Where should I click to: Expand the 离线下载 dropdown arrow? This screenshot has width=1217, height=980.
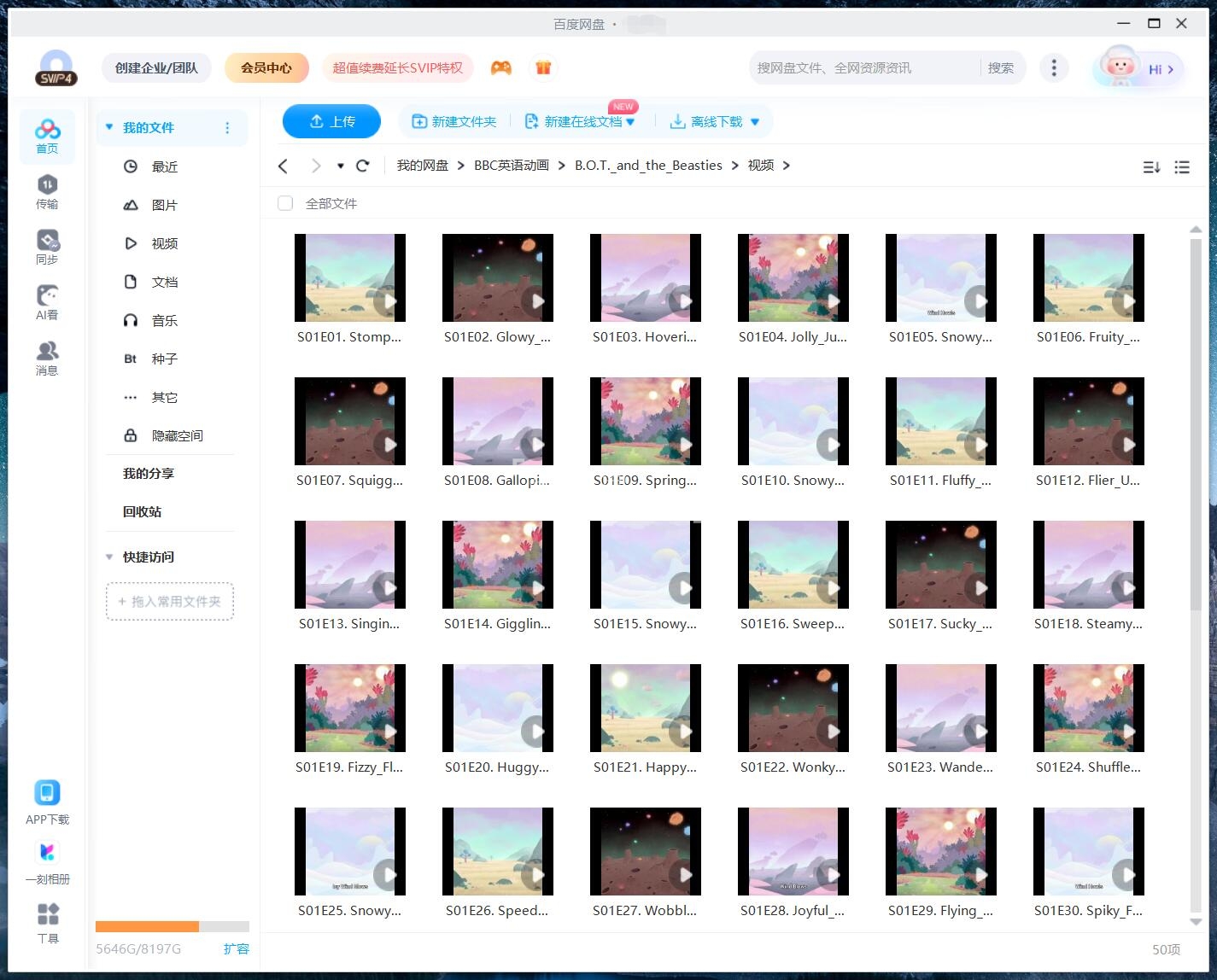coord(755,122)
